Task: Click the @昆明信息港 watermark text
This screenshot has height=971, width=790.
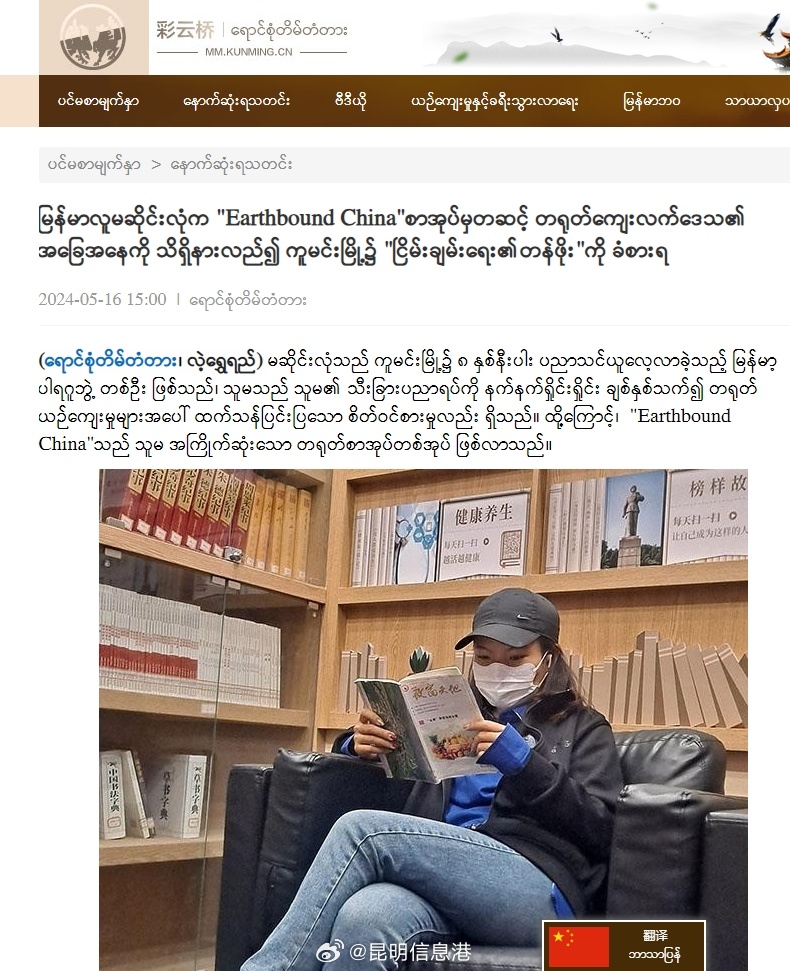Action: (x=410, y=952)
